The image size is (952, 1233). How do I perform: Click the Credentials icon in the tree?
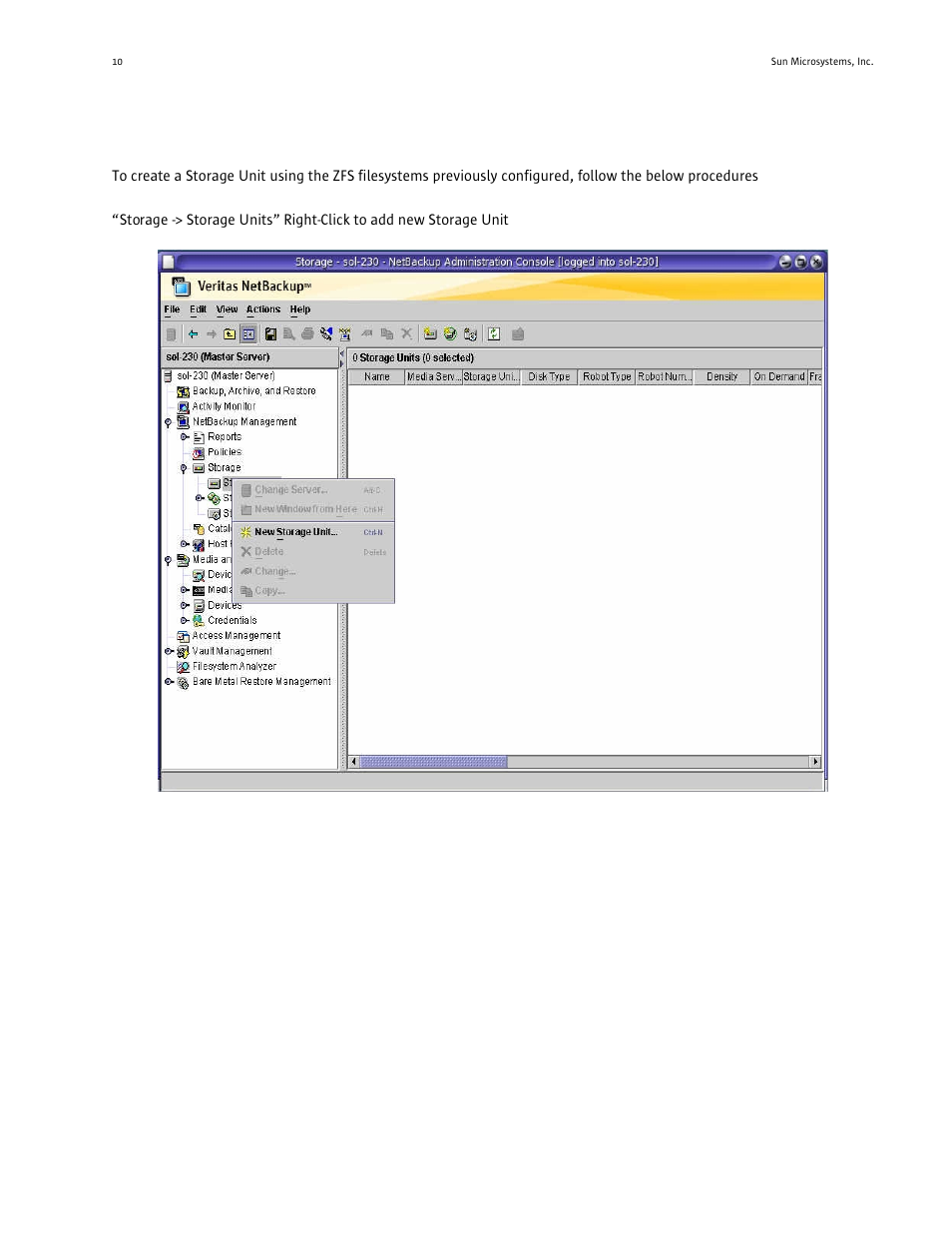[x=199, y=620]
